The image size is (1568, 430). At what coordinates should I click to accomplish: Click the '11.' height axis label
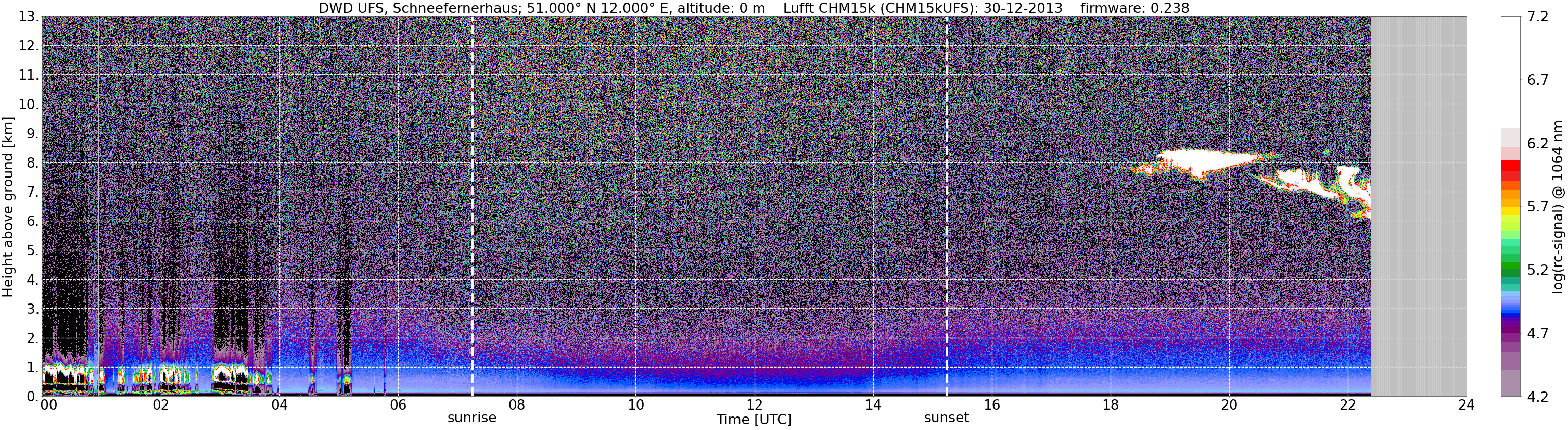pyautogui.click(x=29, y=75)
